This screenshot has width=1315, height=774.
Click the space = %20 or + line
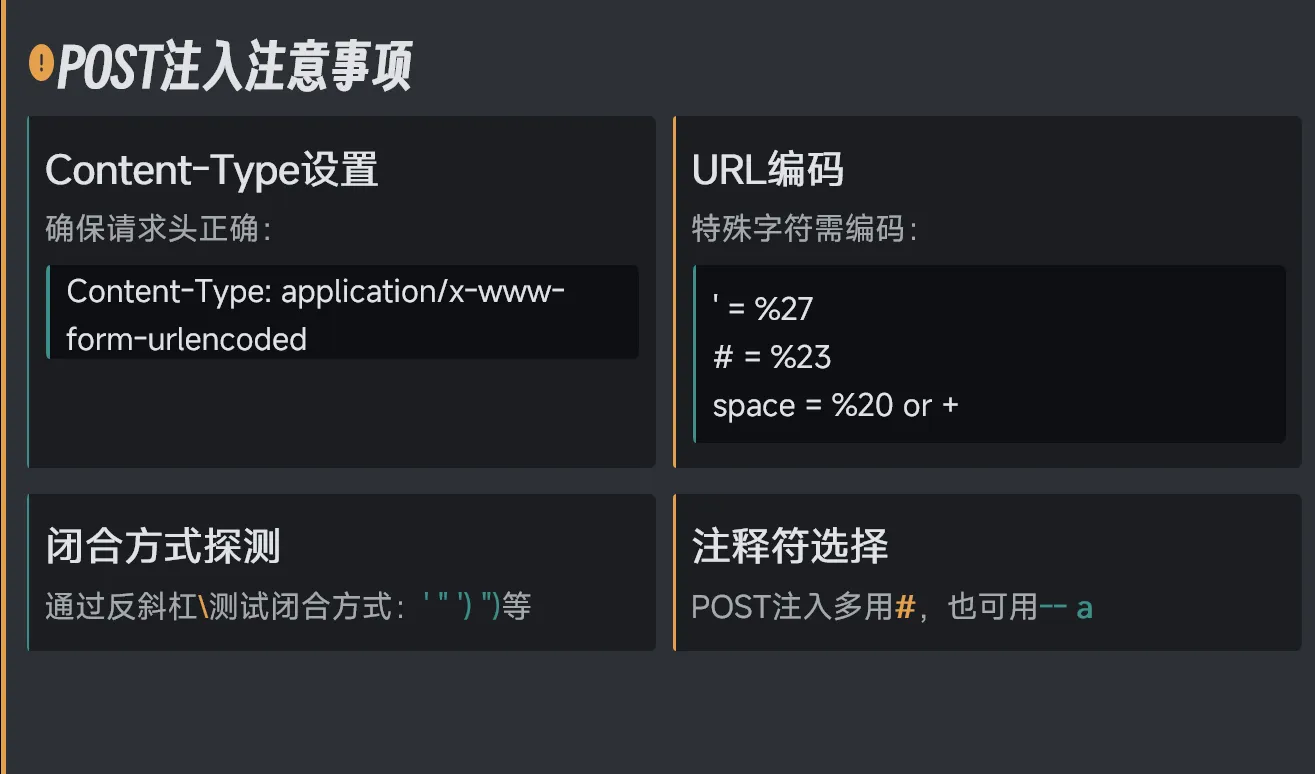pos(835,406)
